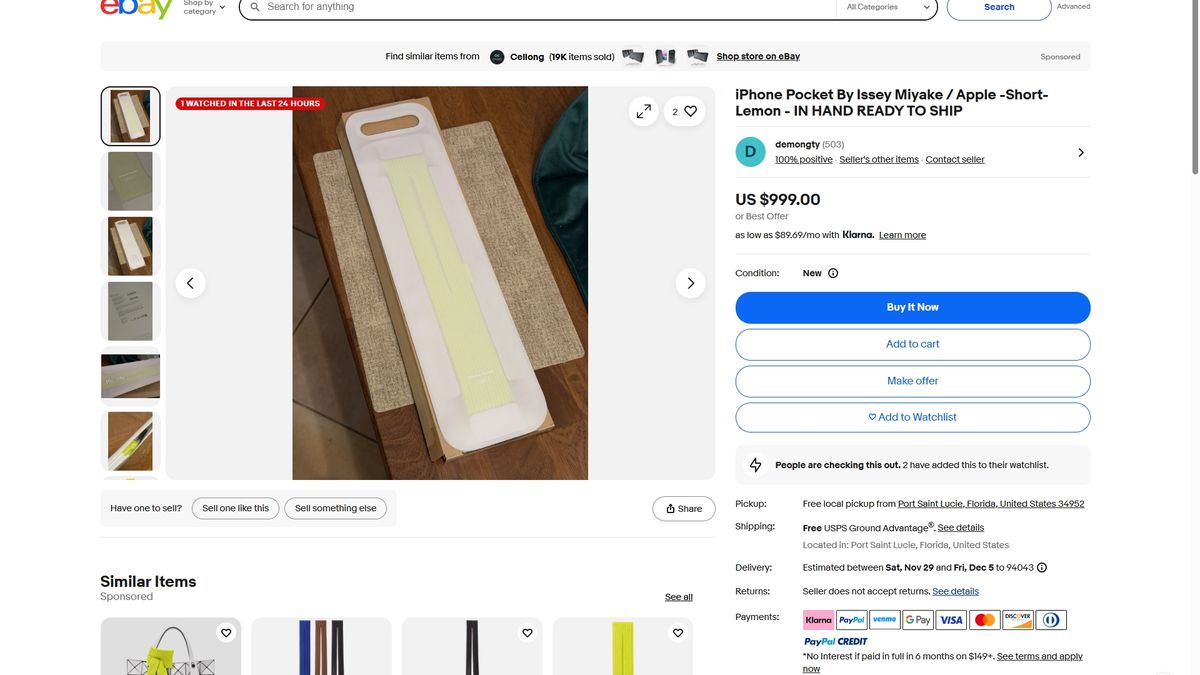This screenshot has width=1200, height=675.
Task: Click the Search for anything field
Action: click(540, 7)
